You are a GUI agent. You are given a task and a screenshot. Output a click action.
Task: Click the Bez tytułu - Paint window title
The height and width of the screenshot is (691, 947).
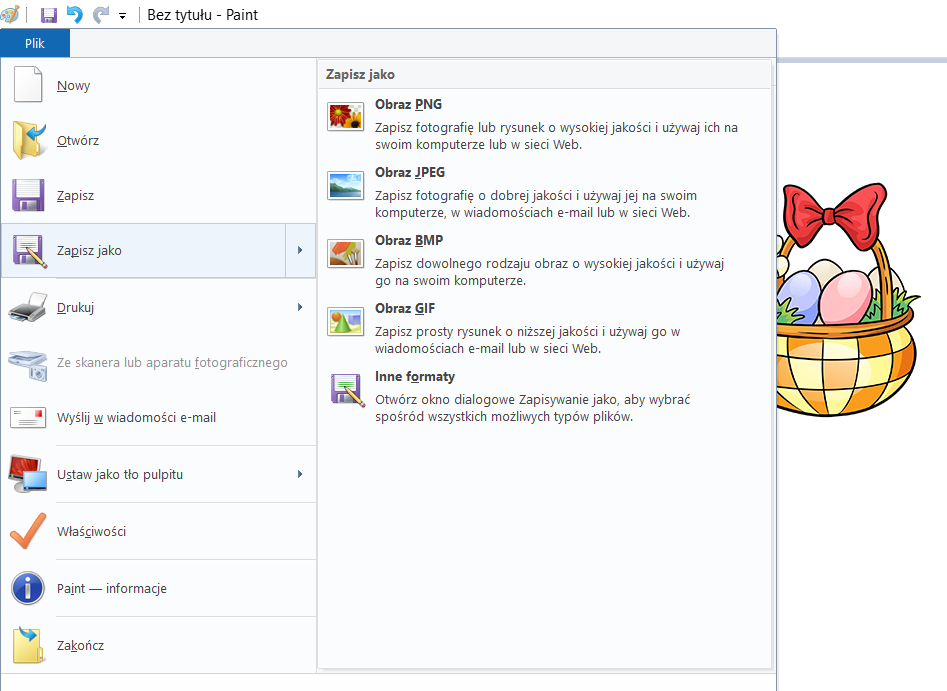coord(202,15)
